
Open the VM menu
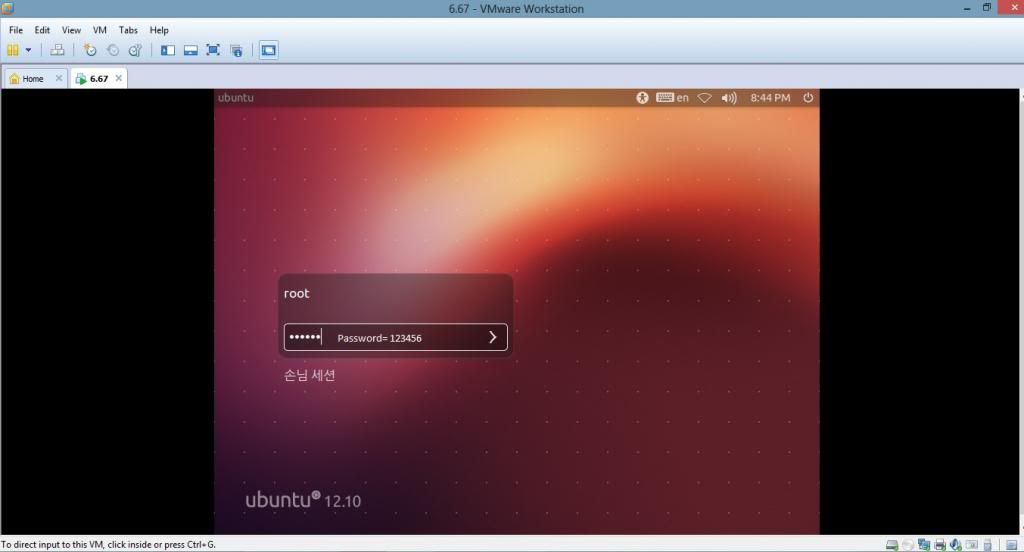(x=99, y=30)
